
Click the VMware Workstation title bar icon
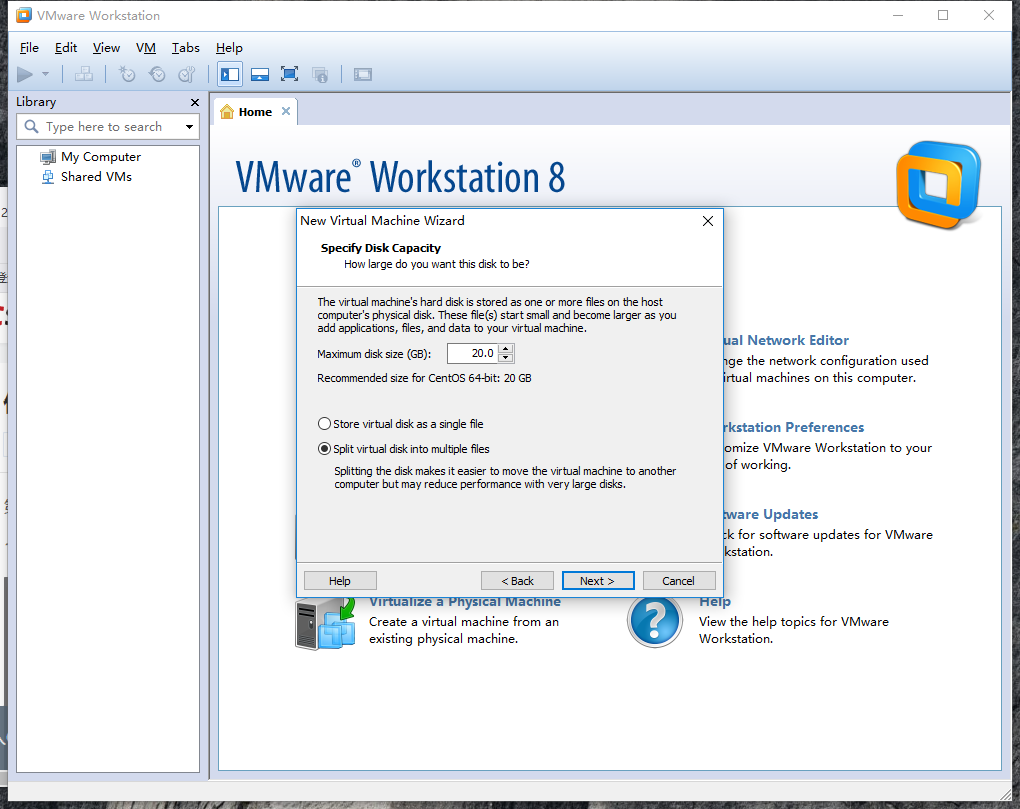tap(23, 15)
